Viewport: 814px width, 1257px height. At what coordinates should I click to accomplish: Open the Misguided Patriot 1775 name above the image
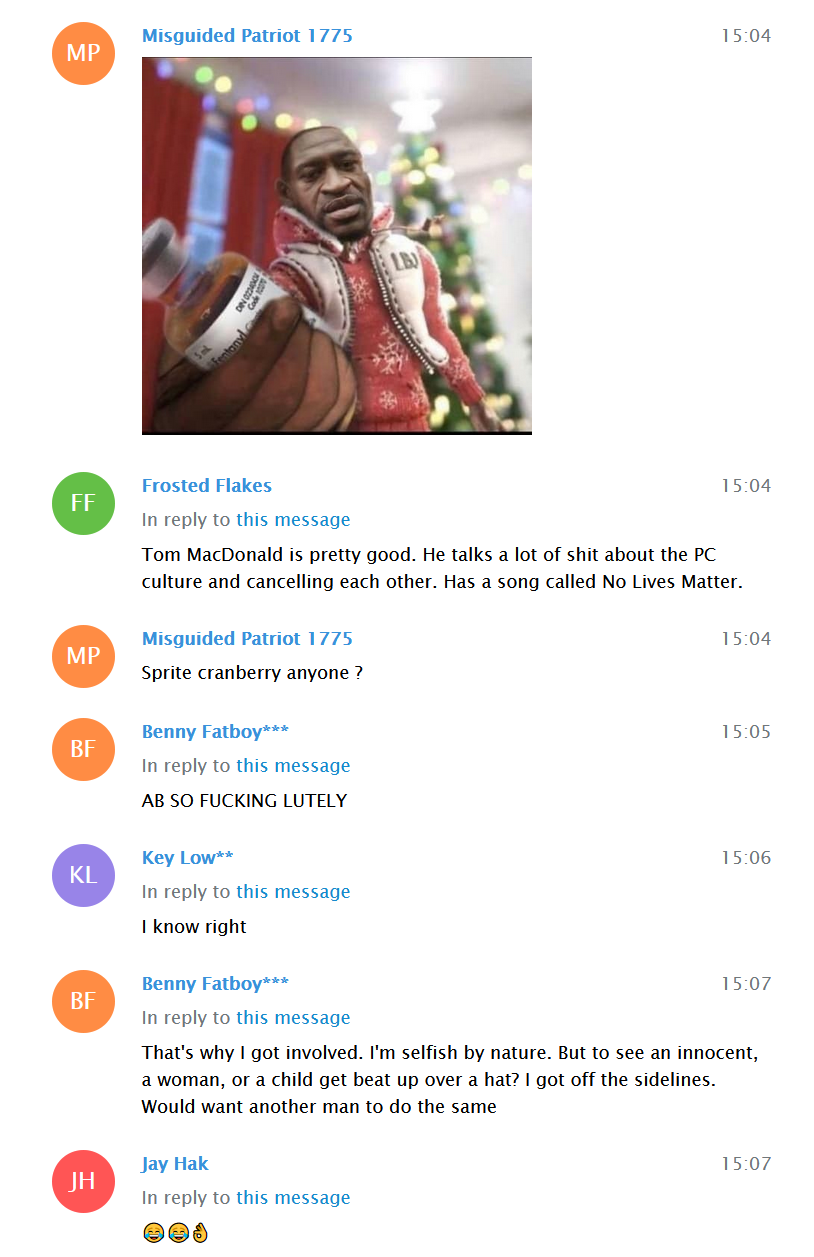[247, 36]
